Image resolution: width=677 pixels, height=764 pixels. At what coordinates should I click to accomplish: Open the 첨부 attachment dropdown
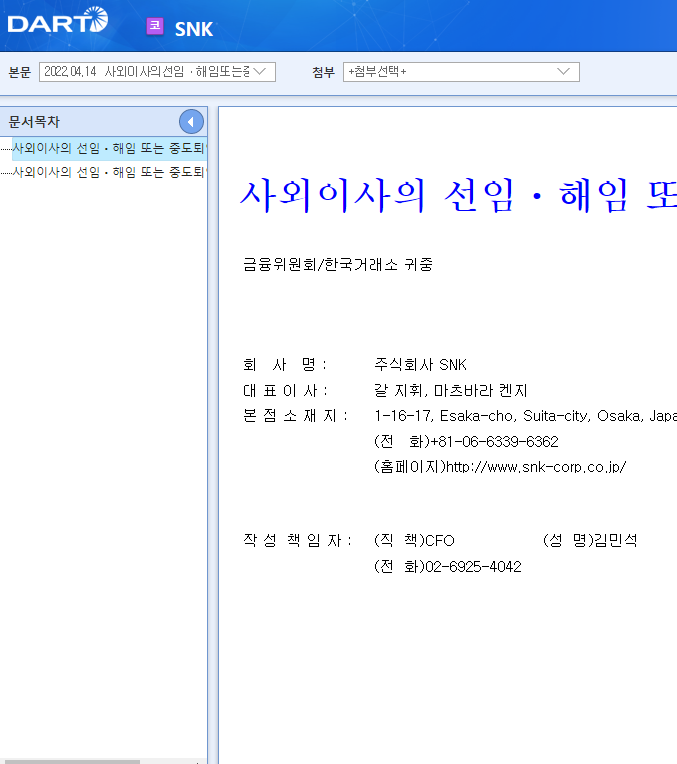click(x=461, y=72)
